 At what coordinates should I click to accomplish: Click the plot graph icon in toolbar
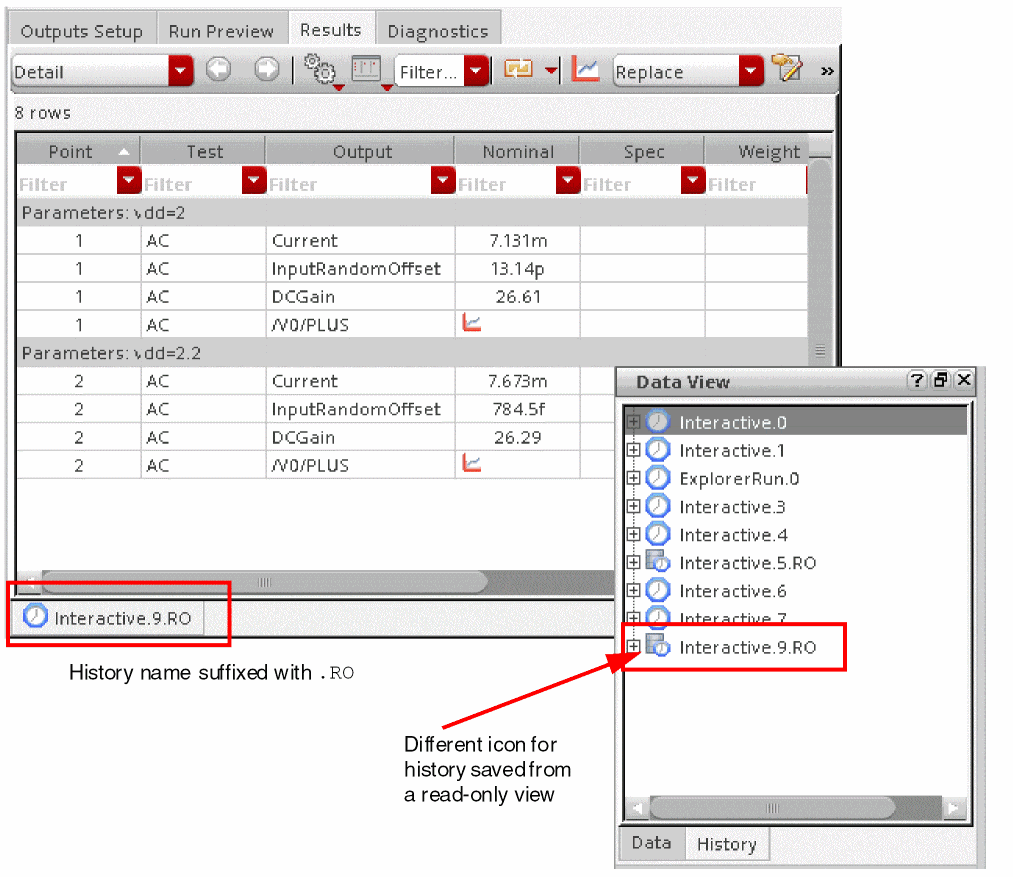(585, 70)
